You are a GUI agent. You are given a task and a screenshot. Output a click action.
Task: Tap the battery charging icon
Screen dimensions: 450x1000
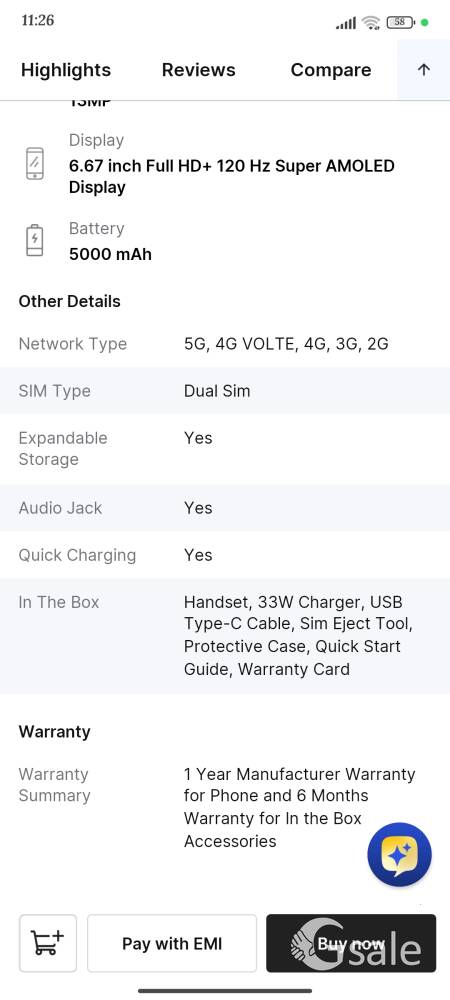point(34,240)
